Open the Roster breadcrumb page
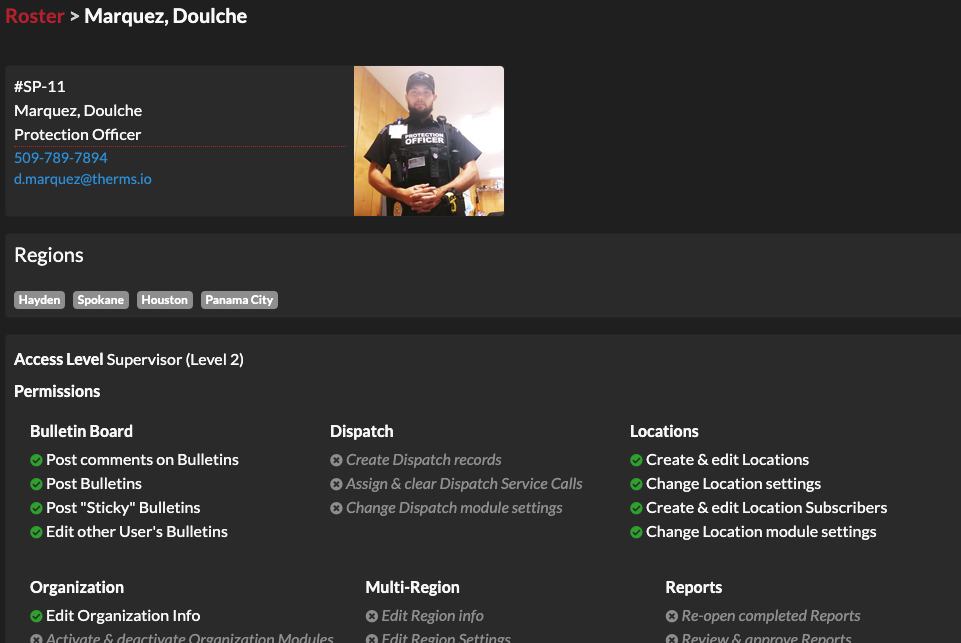961x643 pixels. [34, 16]
